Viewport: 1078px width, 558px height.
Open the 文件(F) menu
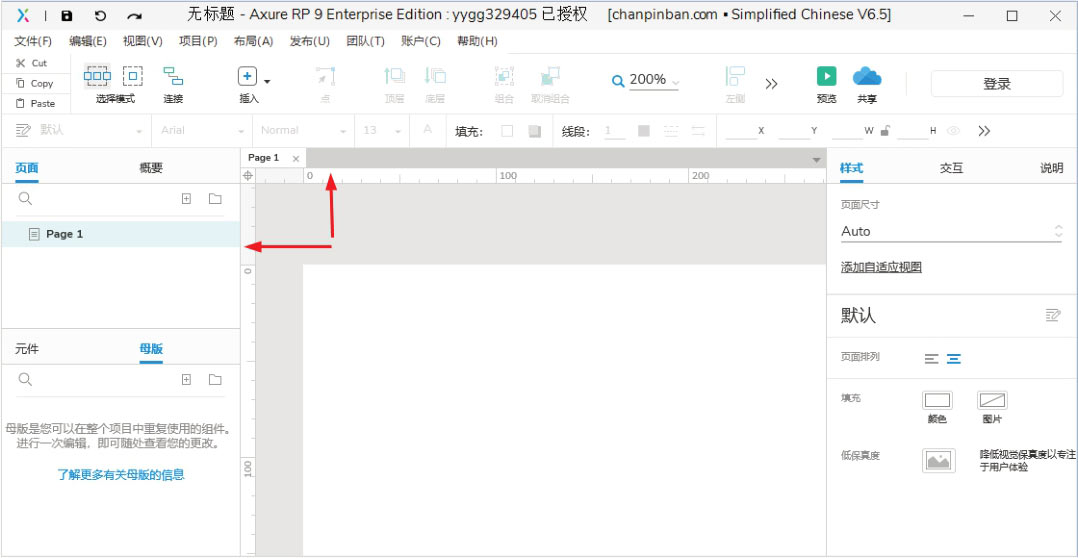click(x=33, y=41)
